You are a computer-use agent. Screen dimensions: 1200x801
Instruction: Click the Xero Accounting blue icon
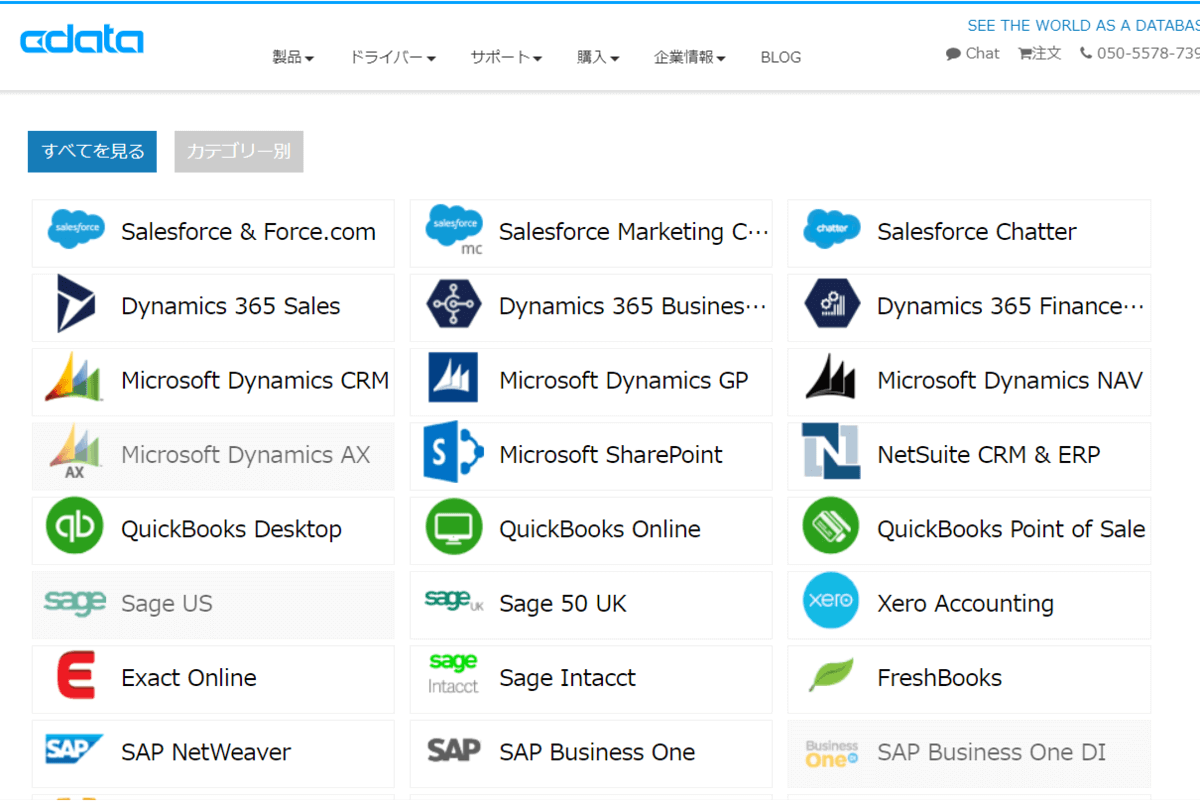[831, 601]
